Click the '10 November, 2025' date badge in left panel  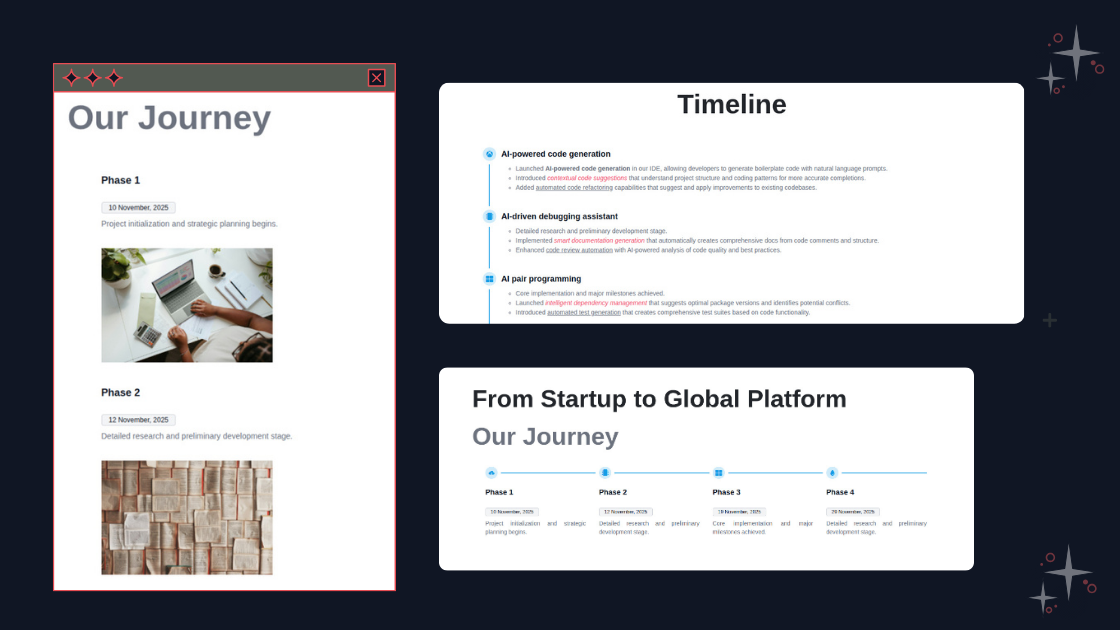click(x=138, y=208)
